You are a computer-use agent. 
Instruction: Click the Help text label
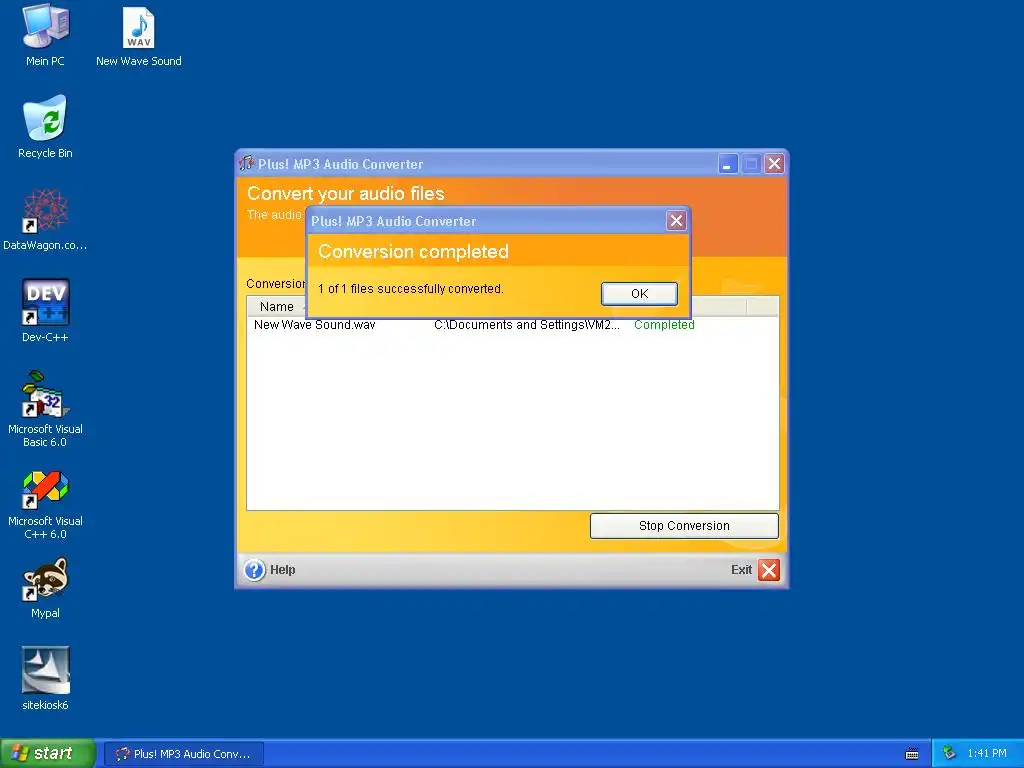283,569
